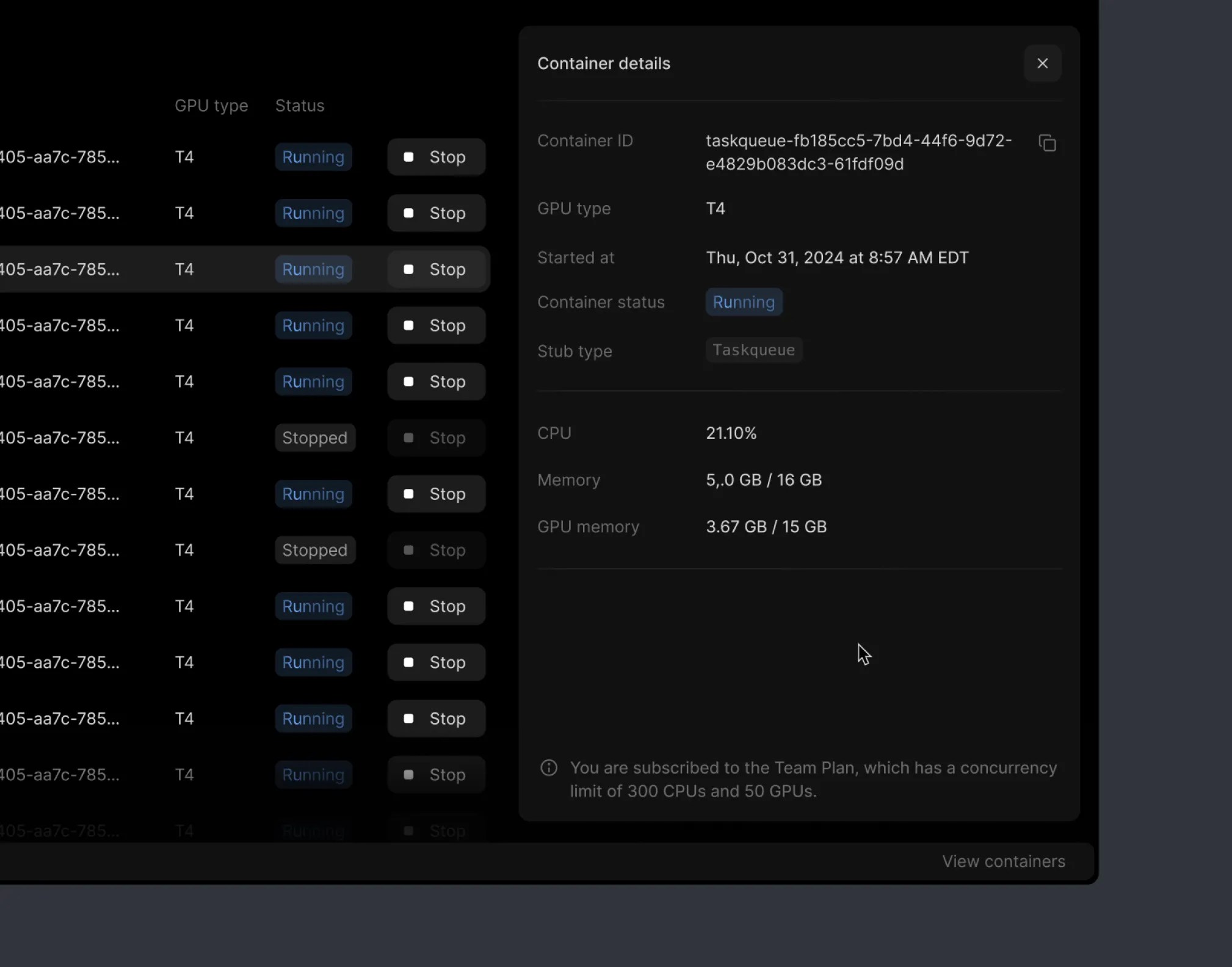This screenshot has width=1232, height=967.
Task: Stop the first container in the list
Action: point(436,157)
